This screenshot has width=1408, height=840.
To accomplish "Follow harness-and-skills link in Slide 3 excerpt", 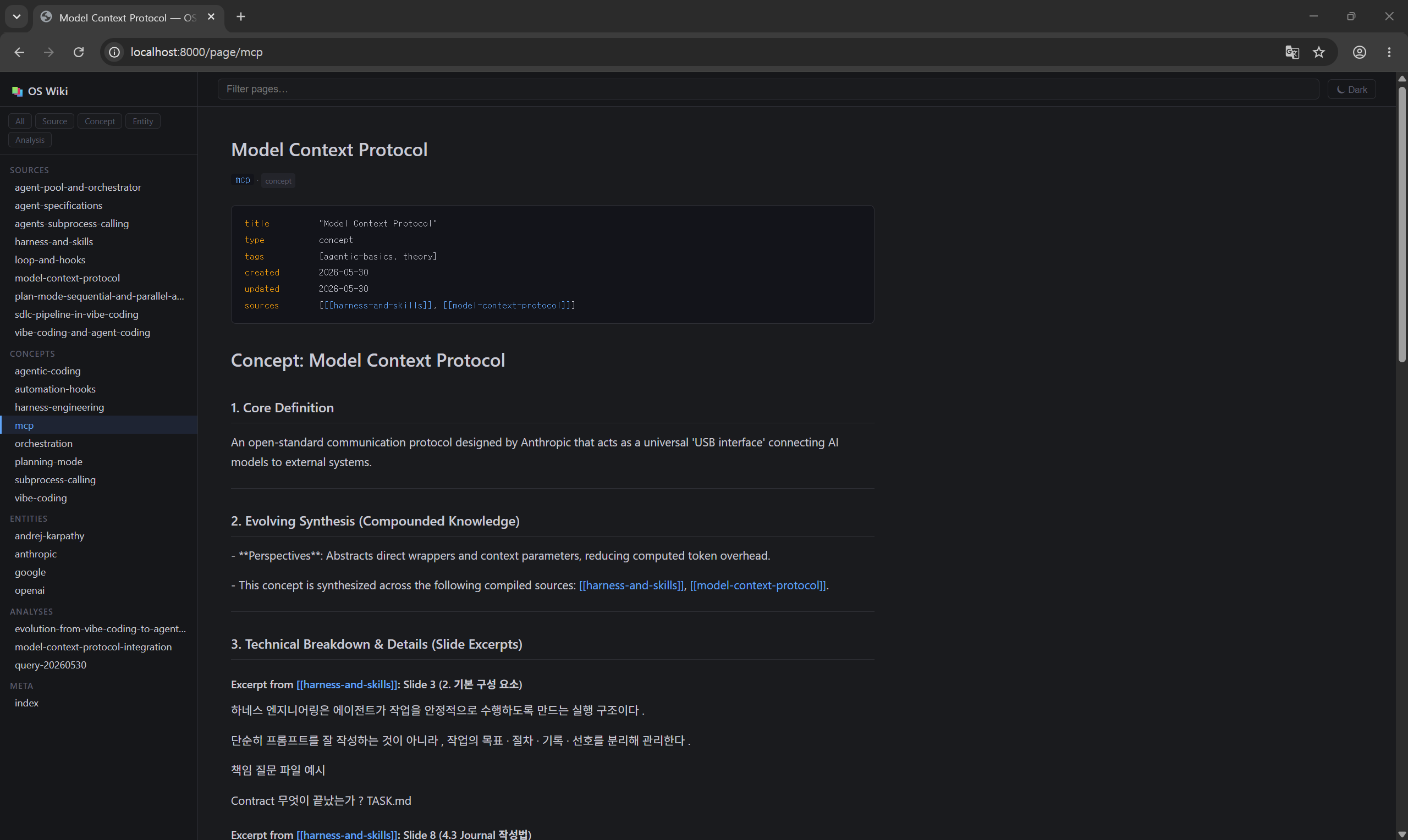I will point(346,684).
